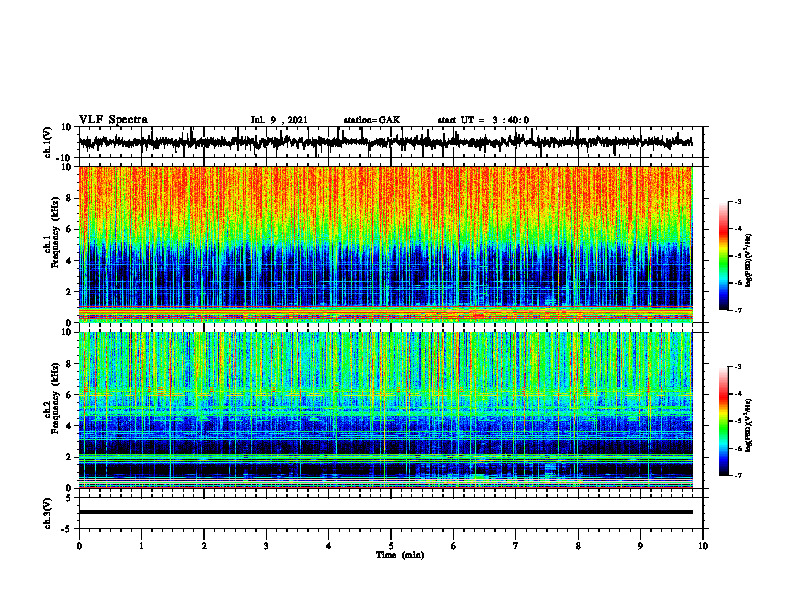Click the "2" kHz tick on ch.2 spectrogram

(x=69, y=457)
